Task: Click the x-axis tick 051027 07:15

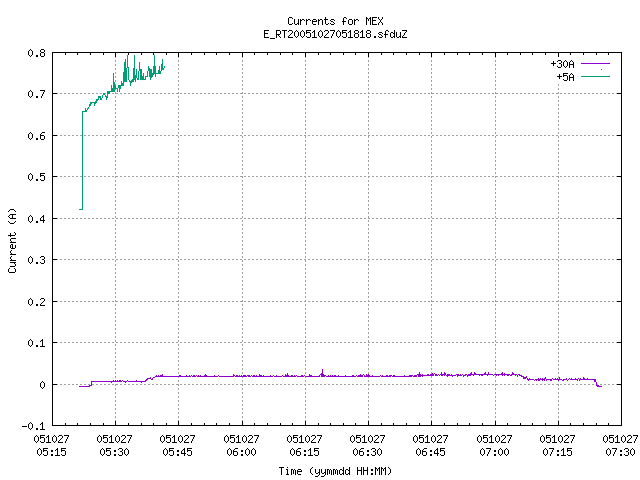Action: point(557,445)
